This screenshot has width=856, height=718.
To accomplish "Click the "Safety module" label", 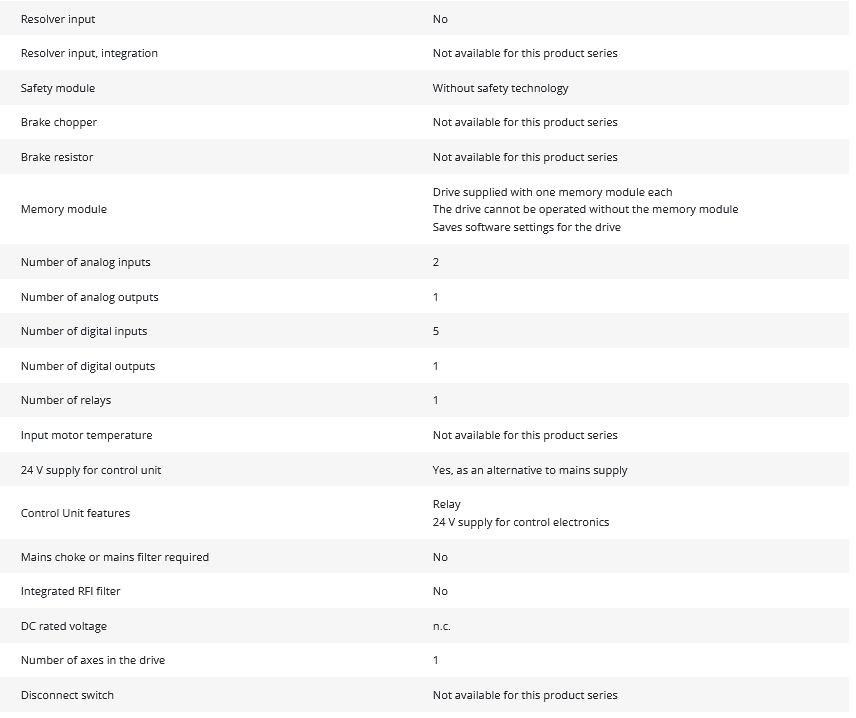I will click(58, 88).
